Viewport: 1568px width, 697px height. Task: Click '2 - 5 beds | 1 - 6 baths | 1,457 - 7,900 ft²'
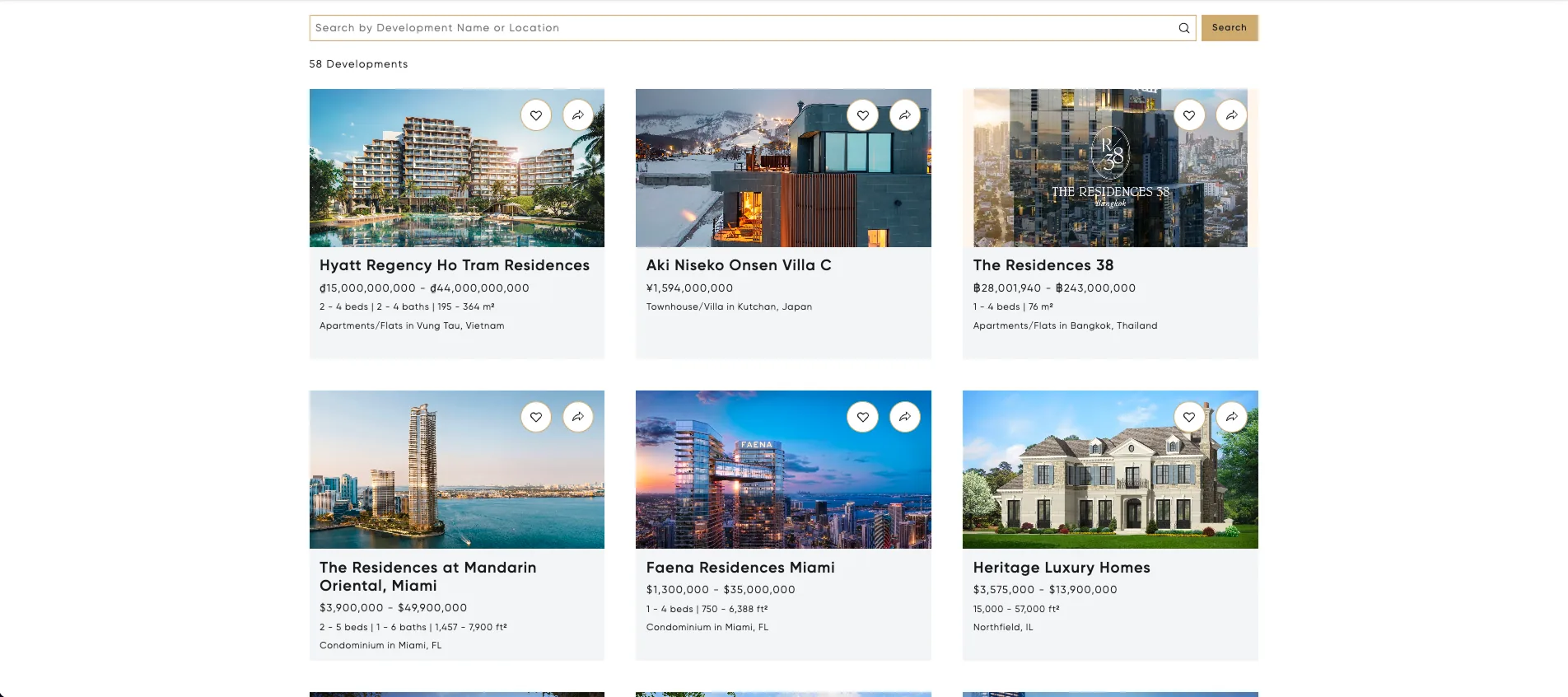click(x=413, y=628)
